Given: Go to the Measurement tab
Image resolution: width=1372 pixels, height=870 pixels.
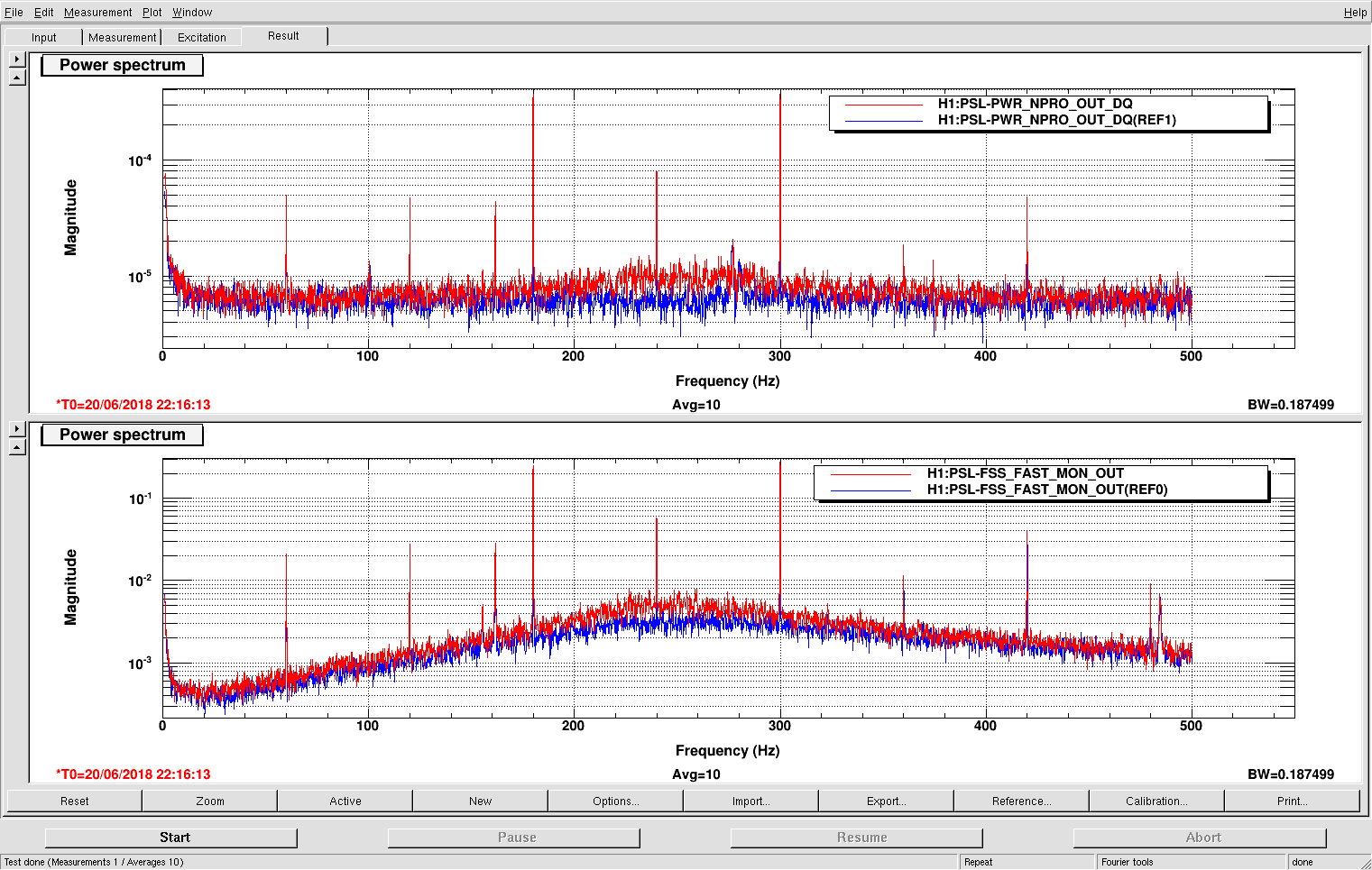Looking at the screenshot, I should click(122, 38).
